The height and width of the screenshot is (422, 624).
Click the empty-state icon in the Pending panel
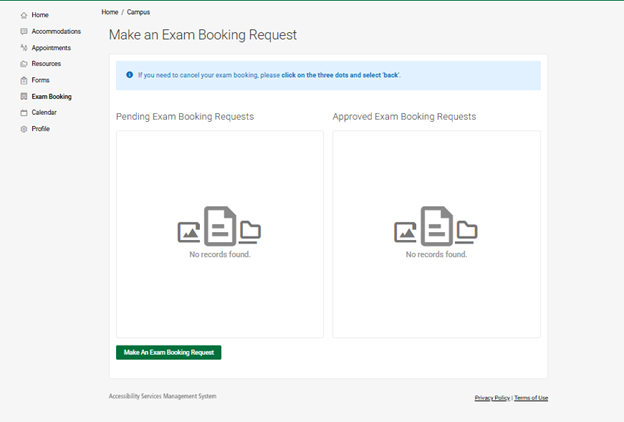pyautogui.click(x=219, y=226)
